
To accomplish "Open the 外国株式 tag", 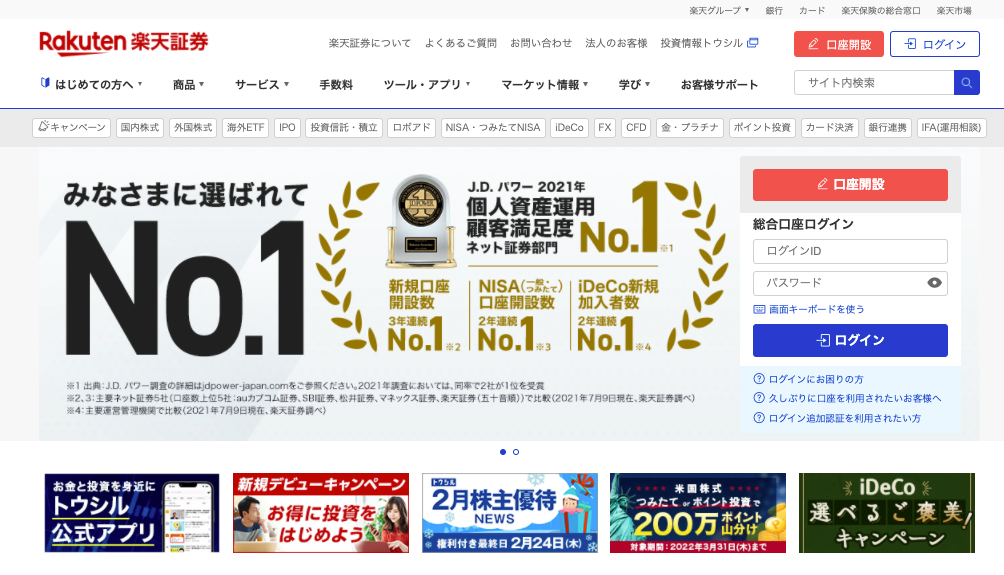I will [193, 127].
